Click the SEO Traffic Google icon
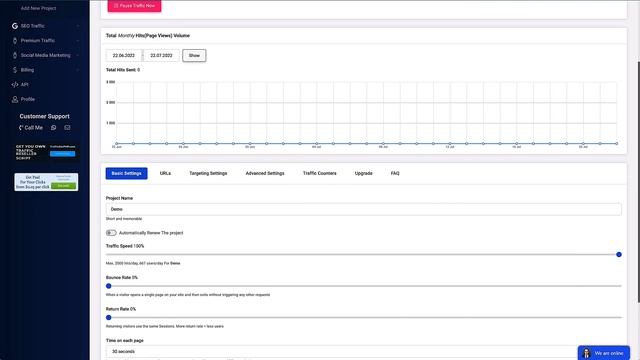The image size is (640, 360). click(15, 26)
